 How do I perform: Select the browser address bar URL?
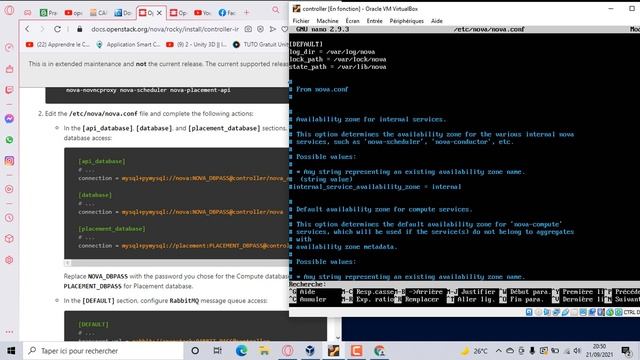(165, 29)
